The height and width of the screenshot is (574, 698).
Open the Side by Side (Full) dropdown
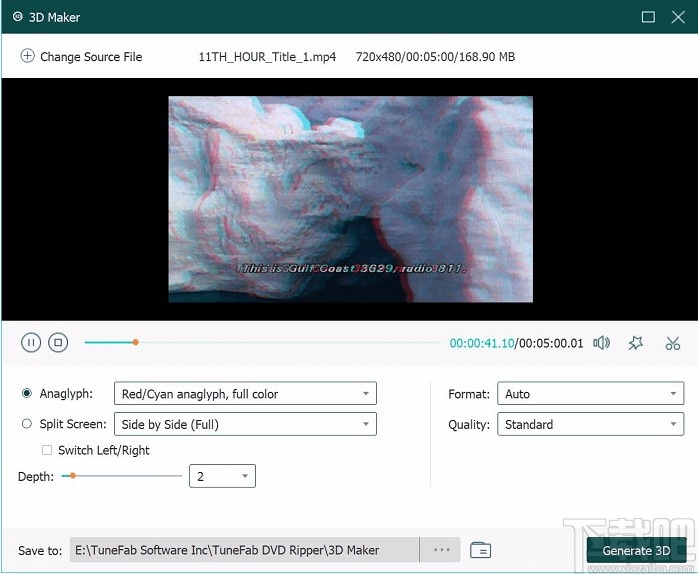pyautogui.click(x=245, y=424)
